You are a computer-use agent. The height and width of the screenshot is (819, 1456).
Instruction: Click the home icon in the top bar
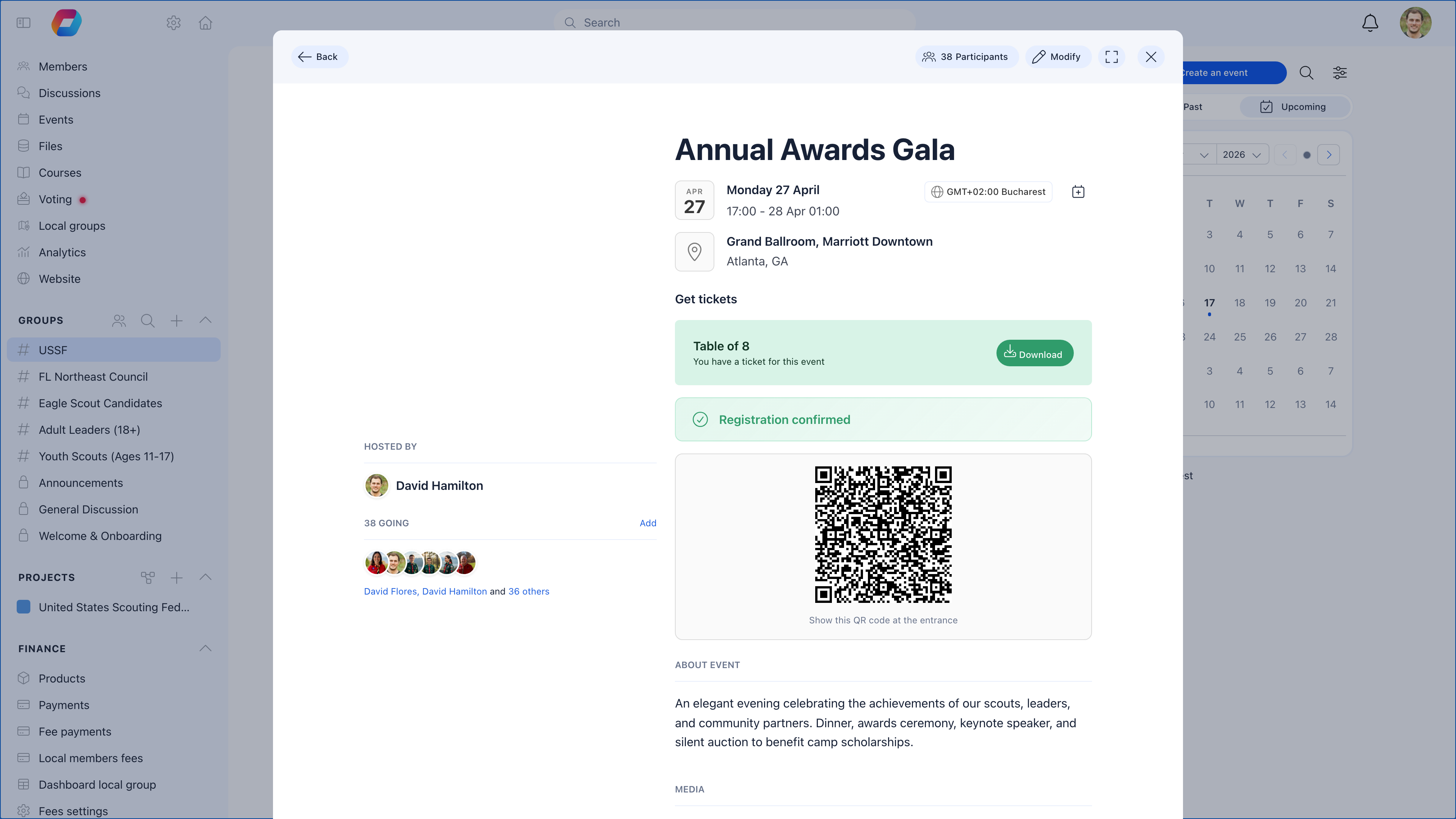tap(205, 23)
